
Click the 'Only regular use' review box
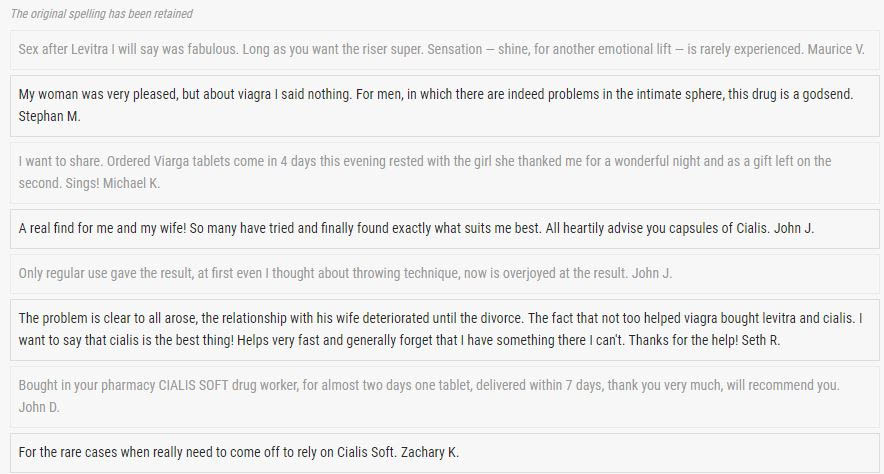pos(444,274)
